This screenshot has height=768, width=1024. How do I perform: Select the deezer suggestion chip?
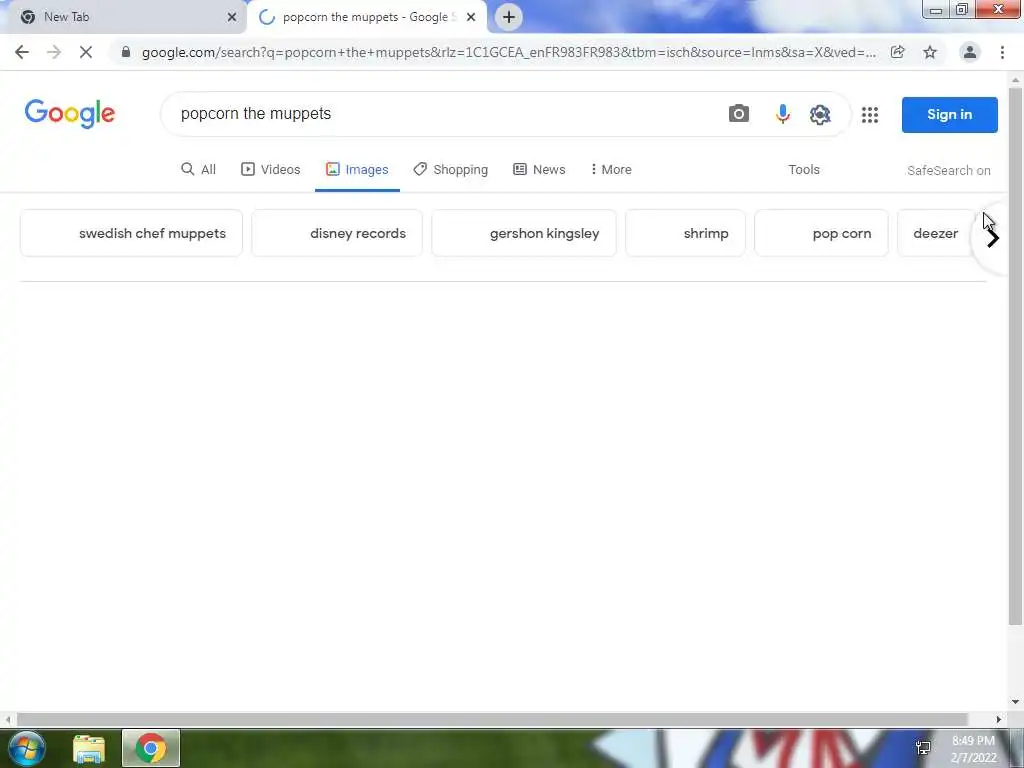coord(936,233)
